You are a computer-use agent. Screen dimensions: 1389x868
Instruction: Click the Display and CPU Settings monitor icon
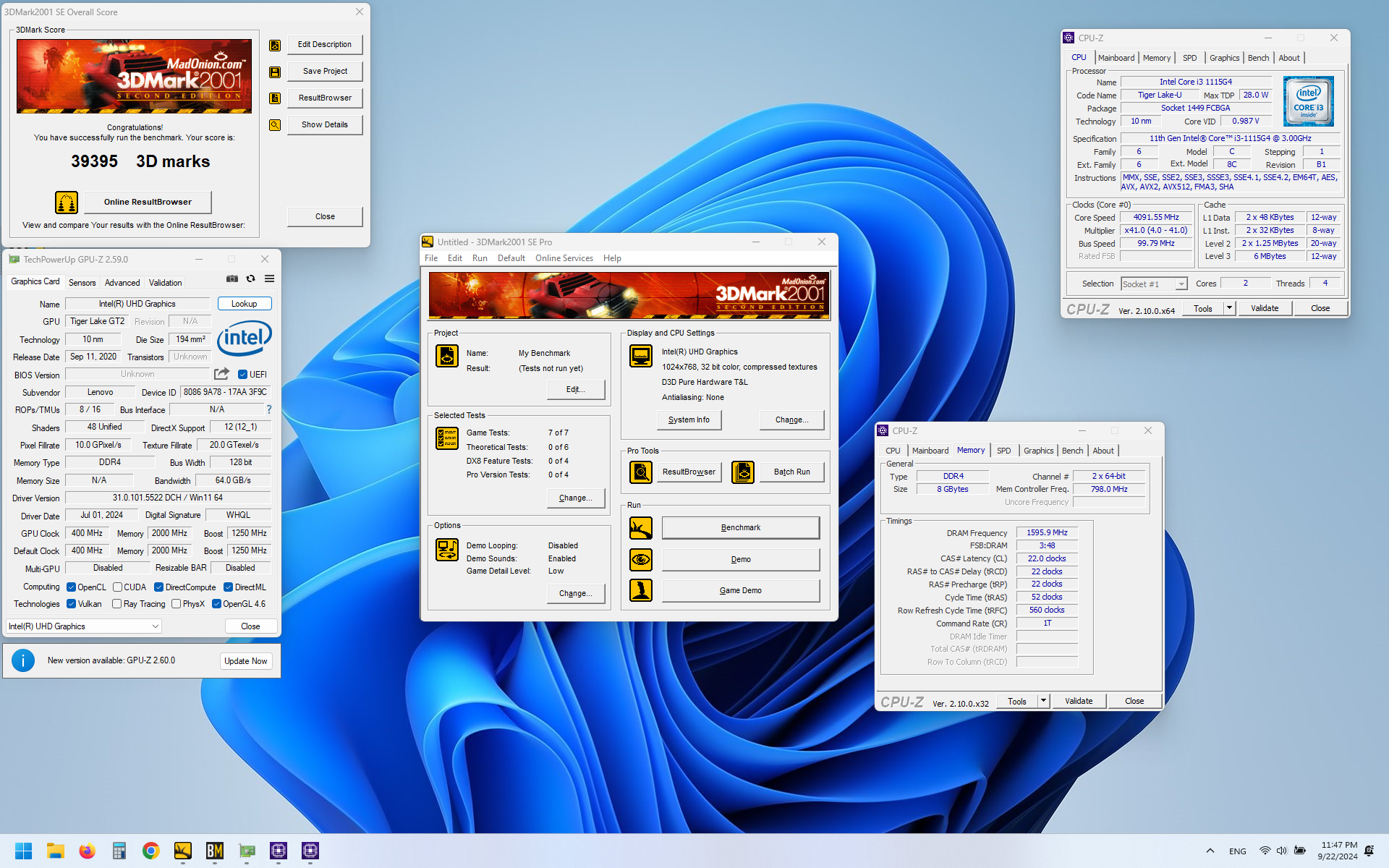pyautogui.click(x=641, y=356)
